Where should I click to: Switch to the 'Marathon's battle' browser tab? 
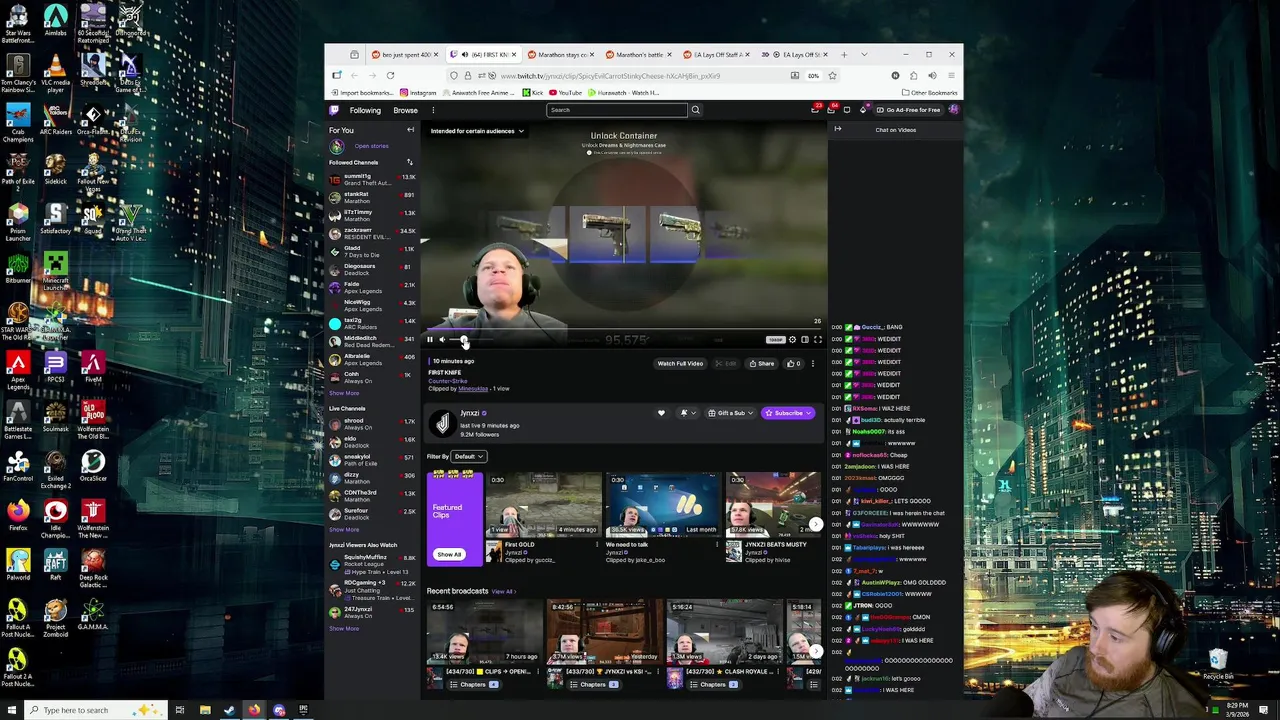(641, 55)
